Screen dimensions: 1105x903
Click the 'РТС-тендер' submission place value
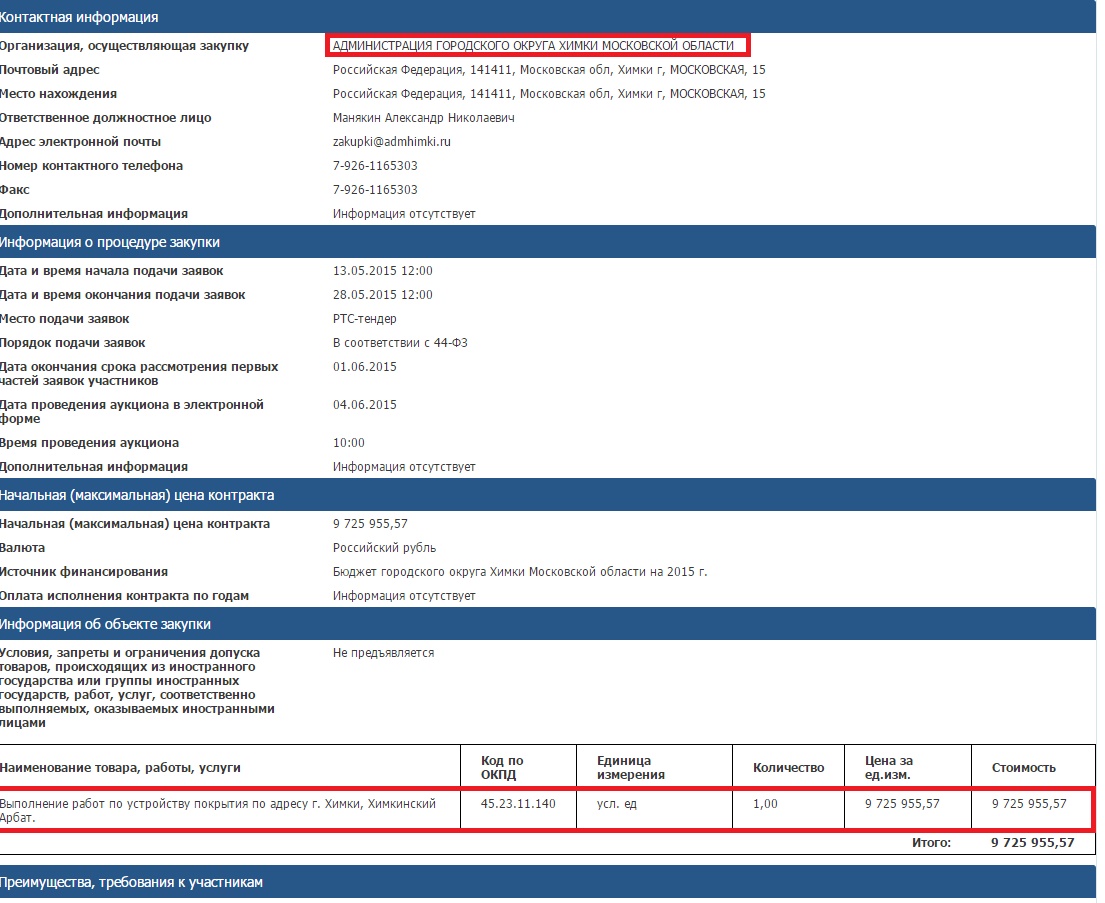click(x=364, y=319)
